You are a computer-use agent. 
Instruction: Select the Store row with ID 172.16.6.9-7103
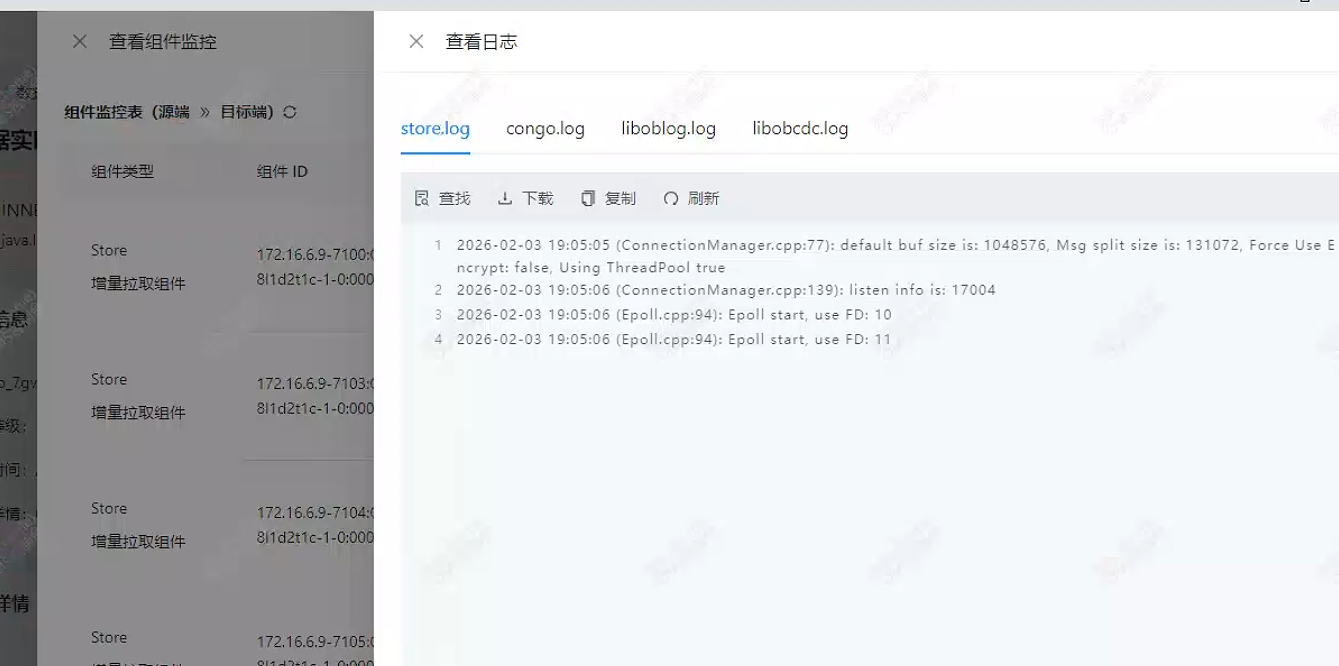[x=200, y=396]
